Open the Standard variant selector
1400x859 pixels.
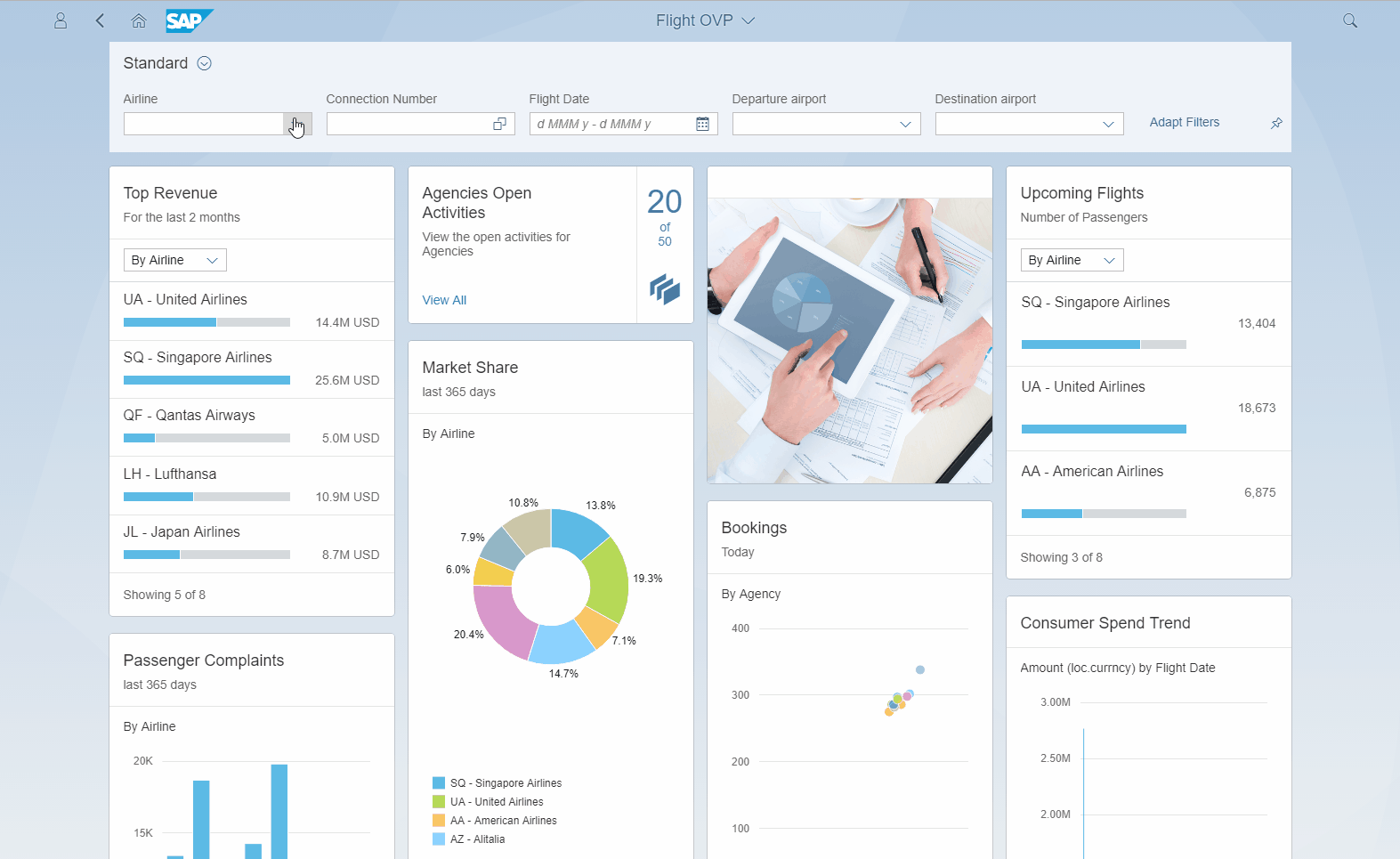click(204, 63)
